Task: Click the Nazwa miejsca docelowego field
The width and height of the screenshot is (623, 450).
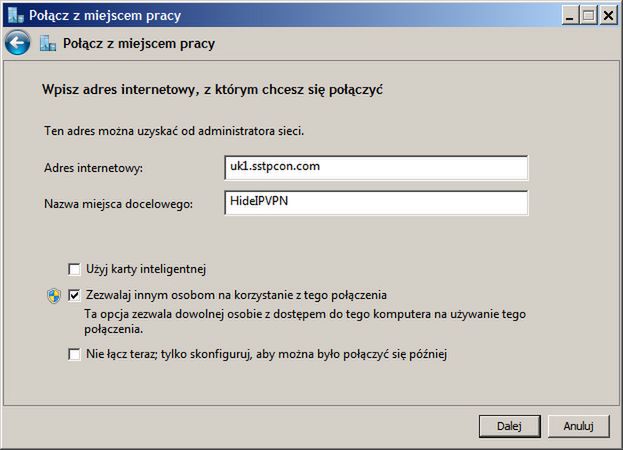Action: point(376,203)
